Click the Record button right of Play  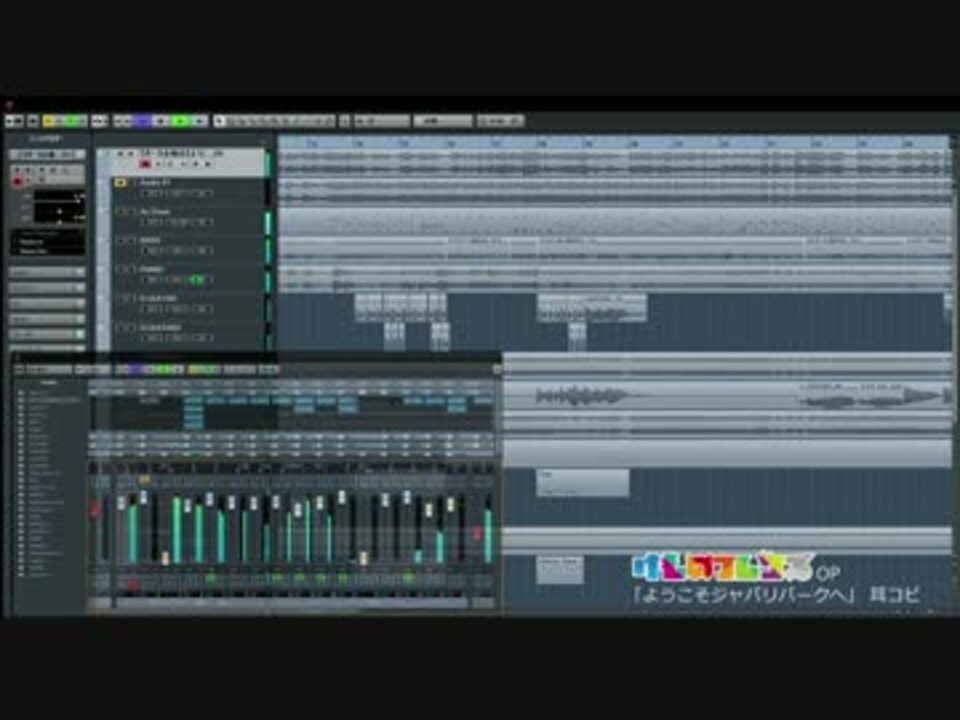point(199,121)
